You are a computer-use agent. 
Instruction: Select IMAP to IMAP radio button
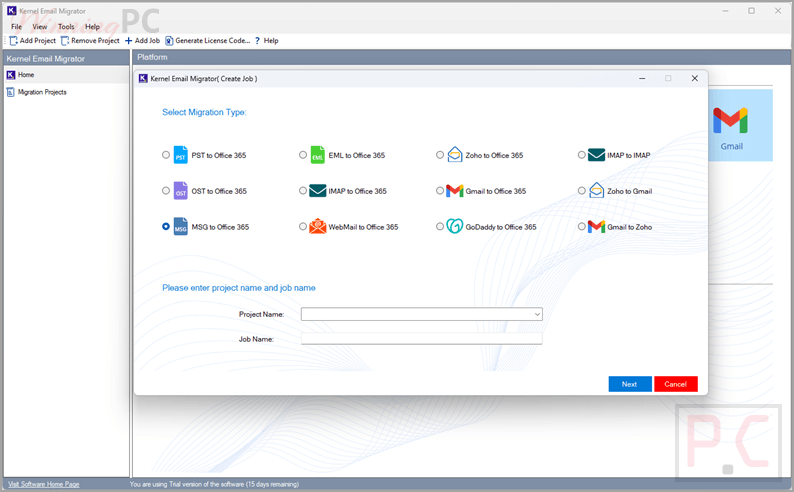582,155
